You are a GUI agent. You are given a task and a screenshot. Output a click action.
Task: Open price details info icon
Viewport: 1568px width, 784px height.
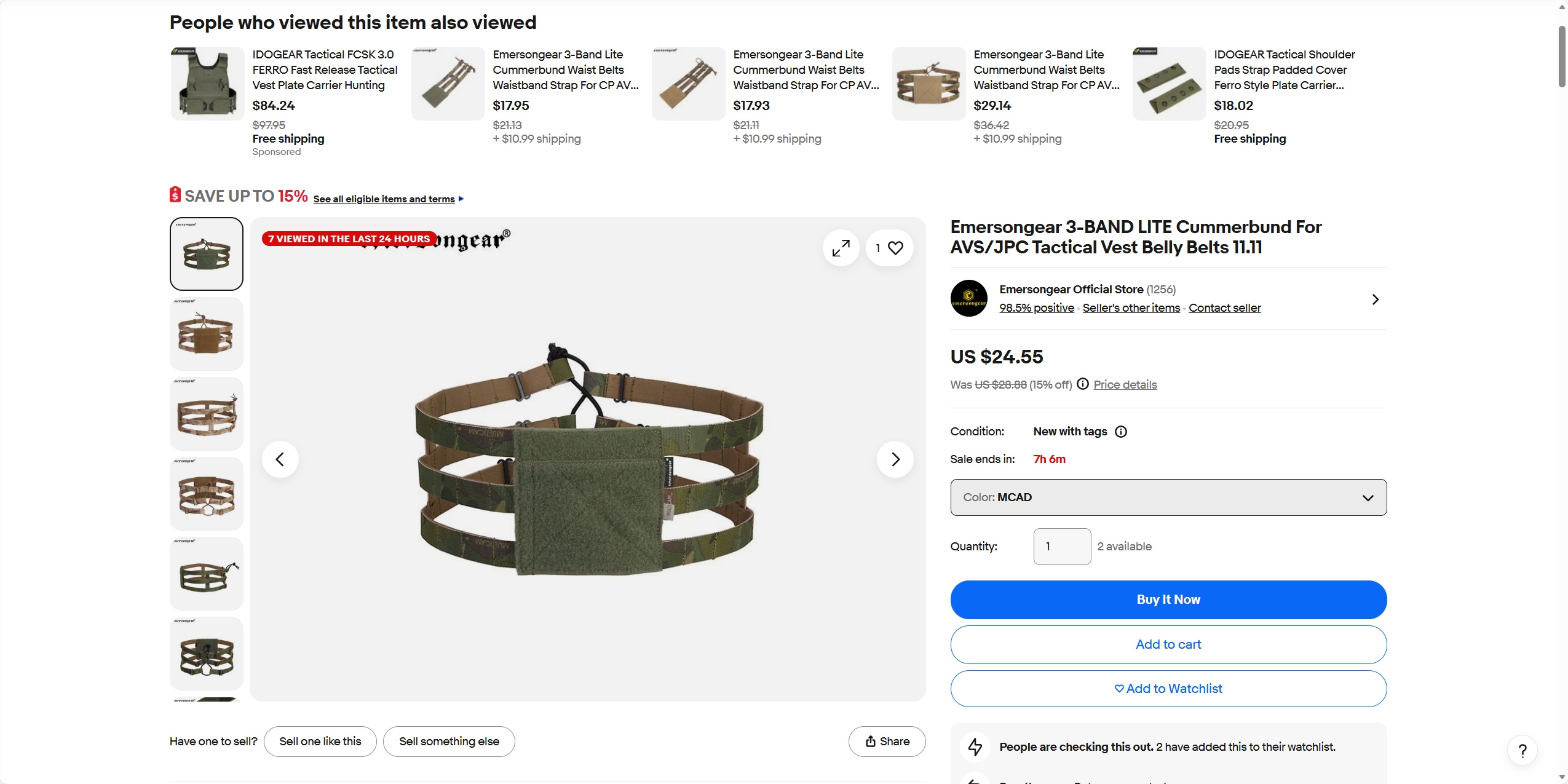pos(1083,384)
